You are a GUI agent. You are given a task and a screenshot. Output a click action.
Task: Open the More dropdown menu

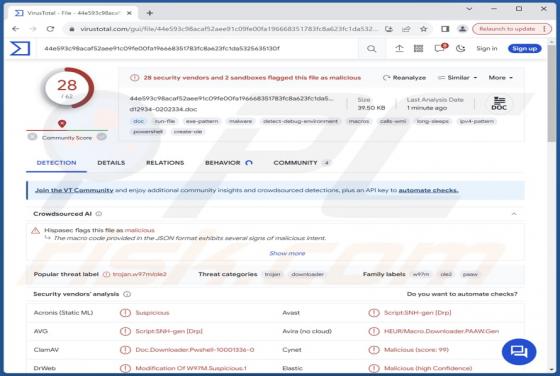[x=500, y=77]
